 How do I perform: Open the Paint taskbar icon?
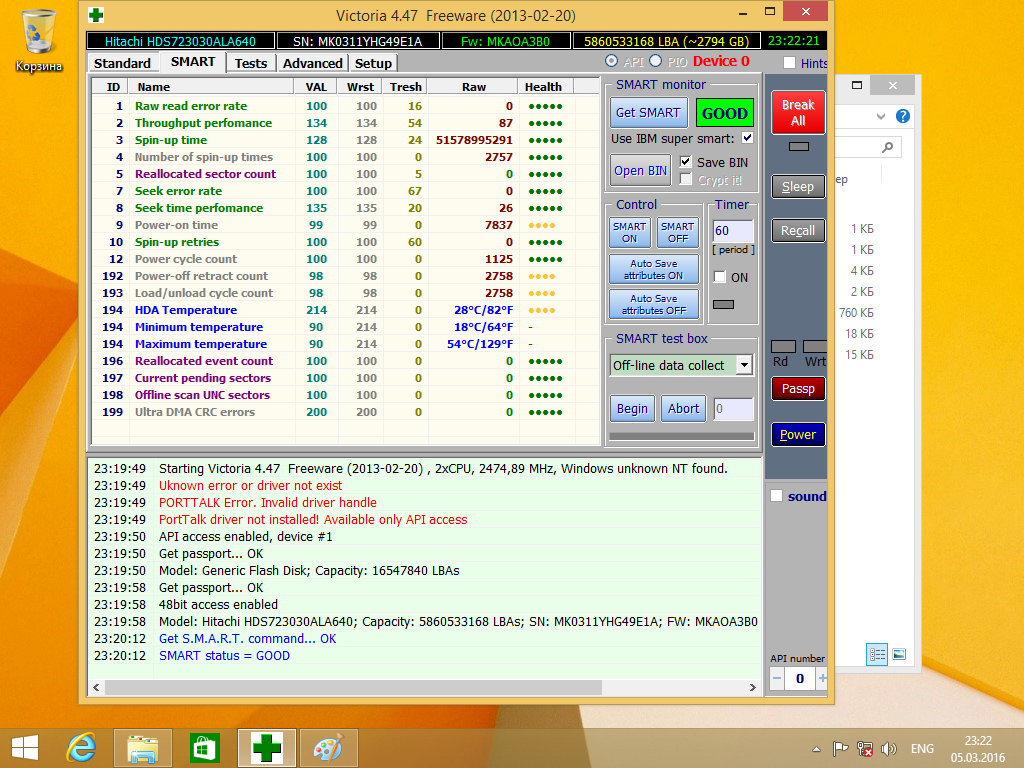(x=328, y=748)
